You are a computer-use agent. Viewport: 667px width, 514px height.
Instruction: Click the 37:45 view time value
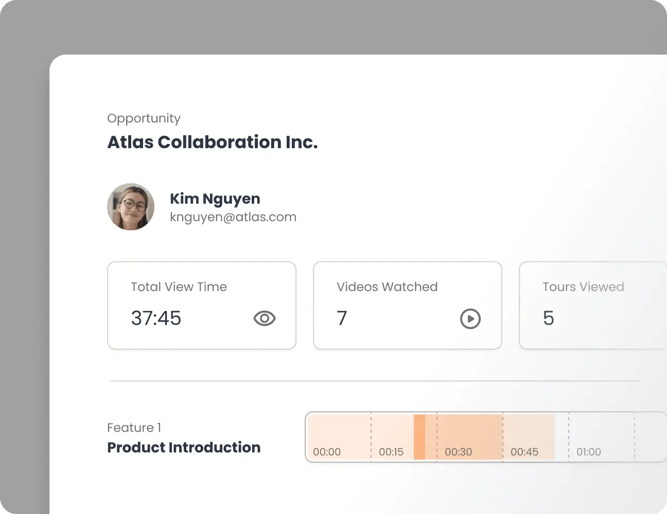(x=156, y=318)
